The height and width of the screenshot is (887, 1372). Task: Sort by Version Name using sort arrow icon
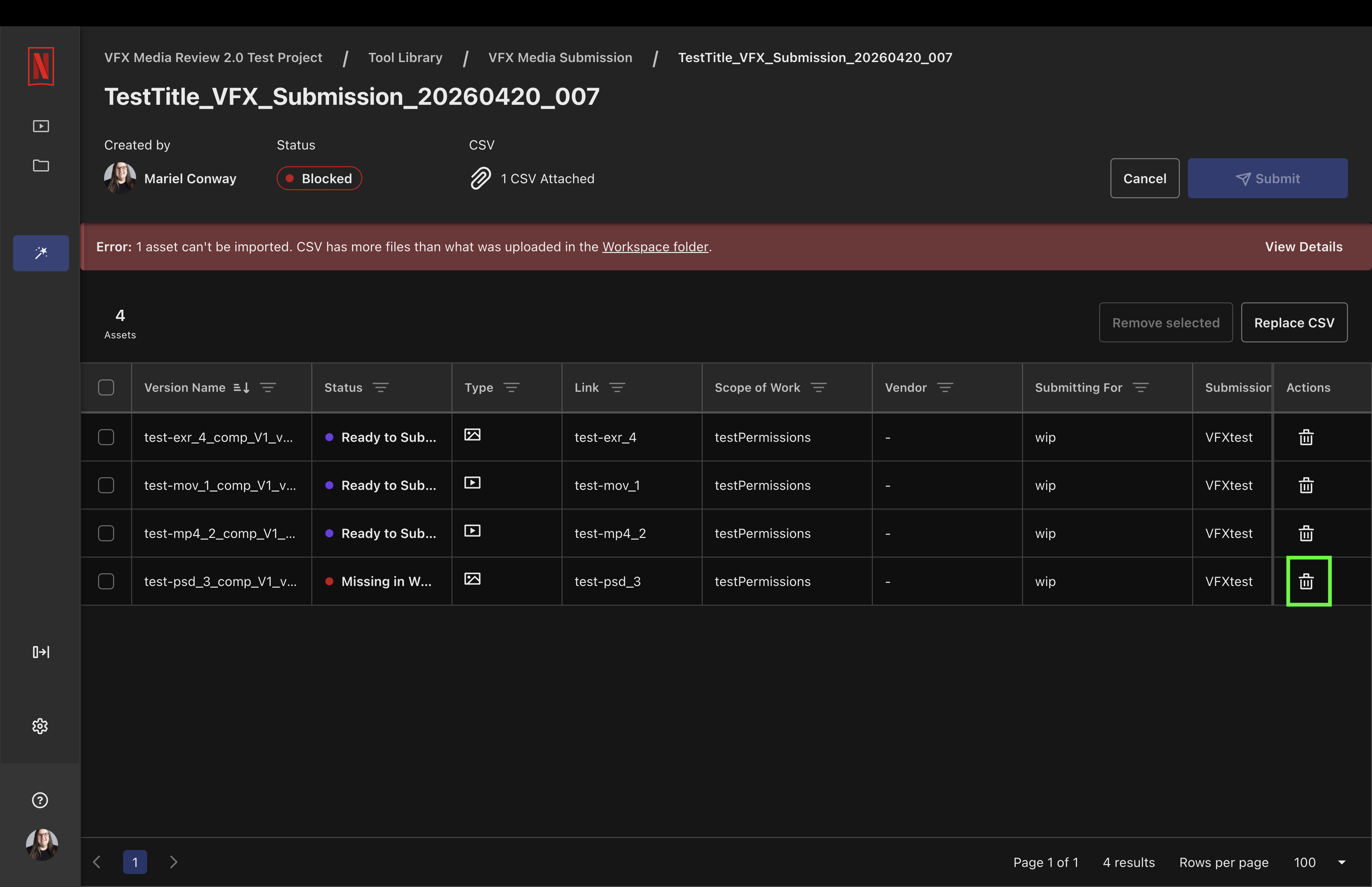pos(241,388)
